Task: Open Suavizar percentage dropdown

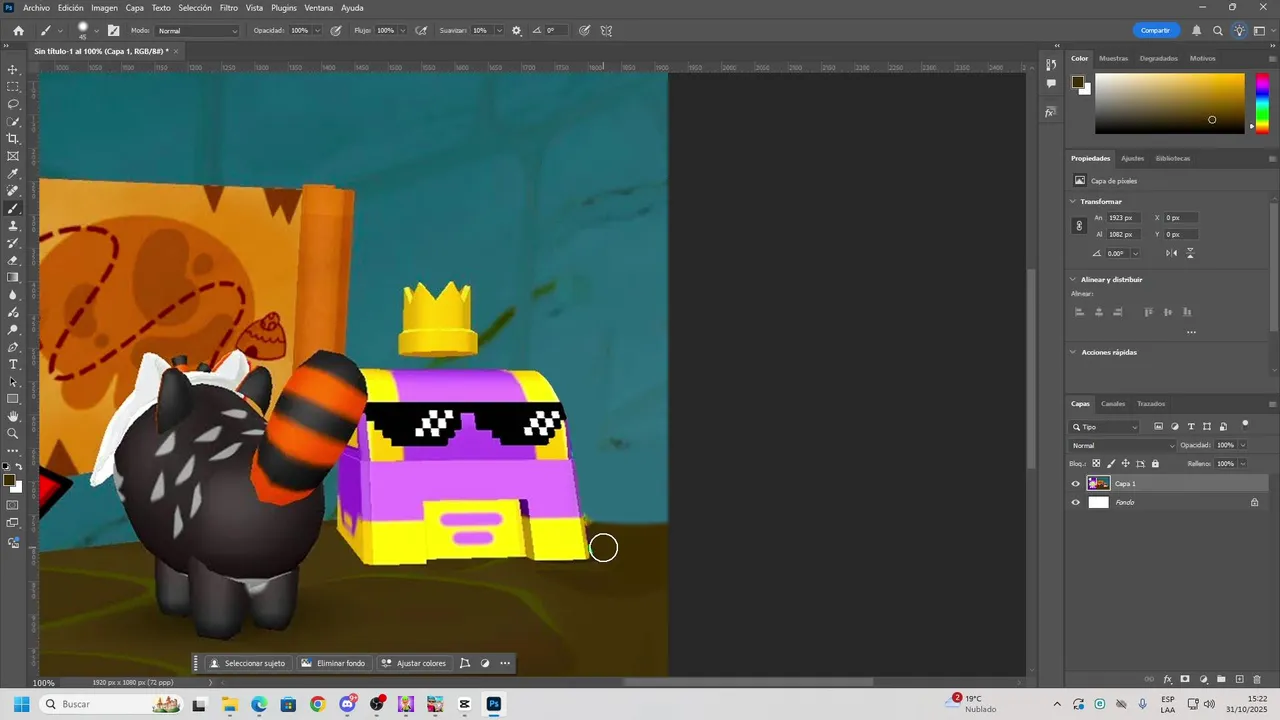Action: coord(497,31)
